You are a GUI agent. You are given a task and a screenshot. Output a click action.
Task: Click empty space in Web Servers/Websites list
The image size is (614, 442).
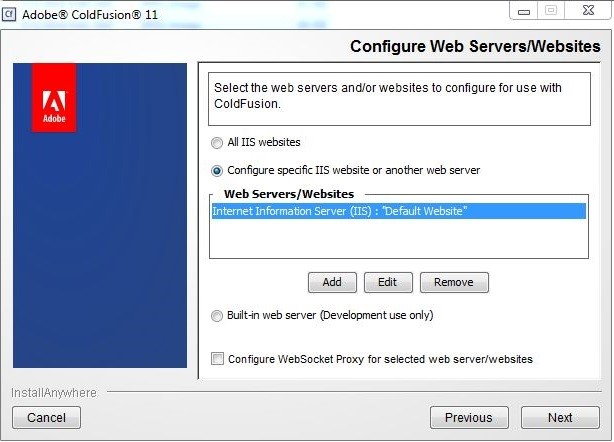399,238
